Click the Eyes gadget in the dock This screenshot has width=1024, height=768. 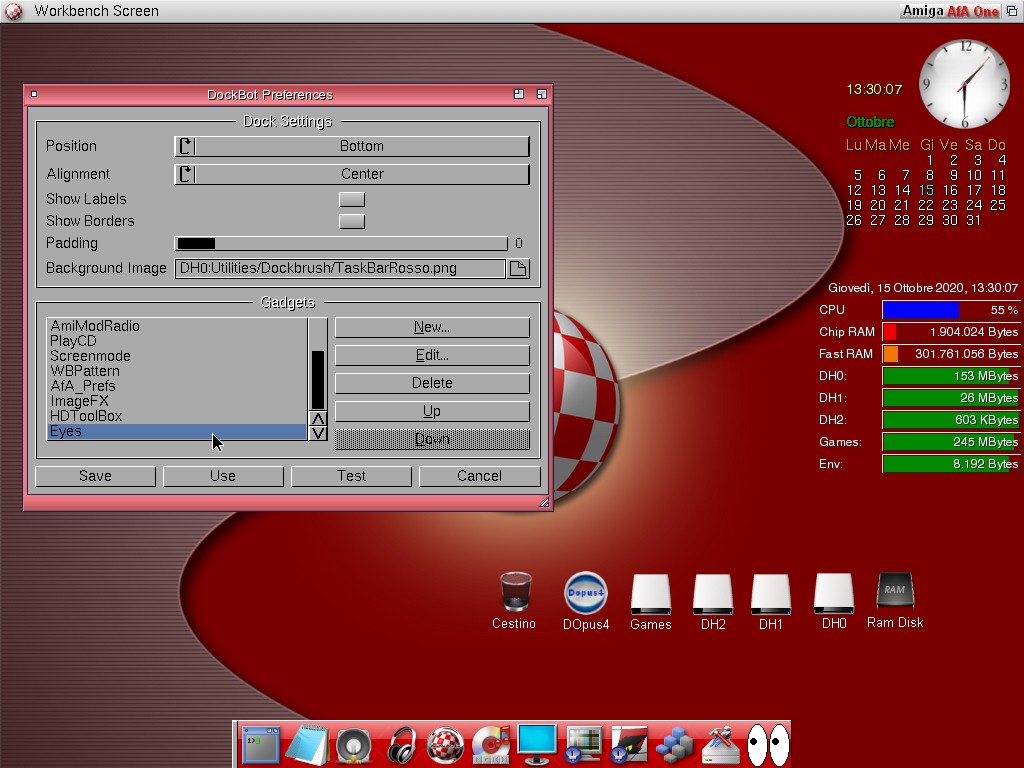[768, 745]
